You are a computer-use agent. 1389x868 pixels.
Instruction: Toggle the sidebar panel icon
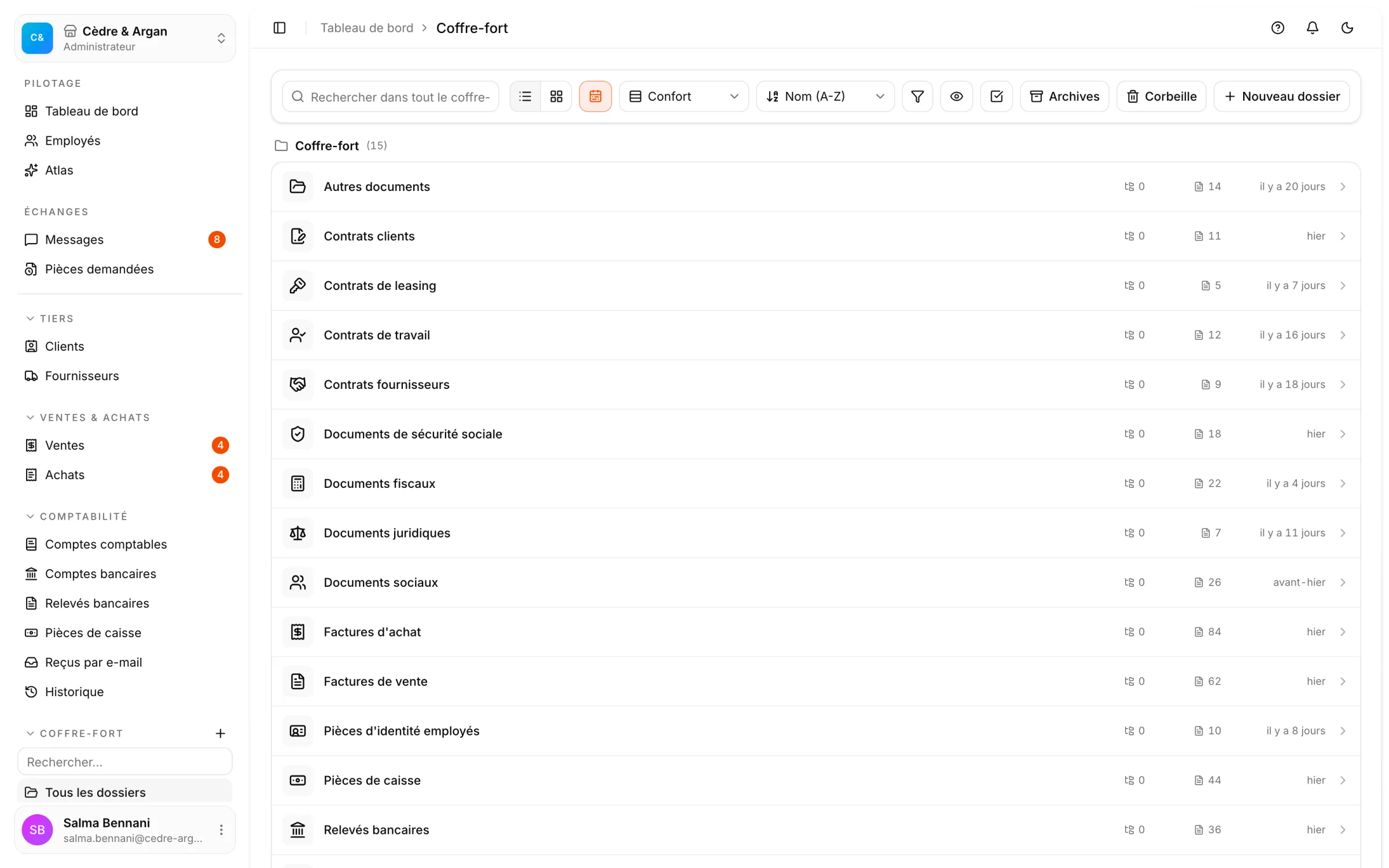click(x=280, y=28)
